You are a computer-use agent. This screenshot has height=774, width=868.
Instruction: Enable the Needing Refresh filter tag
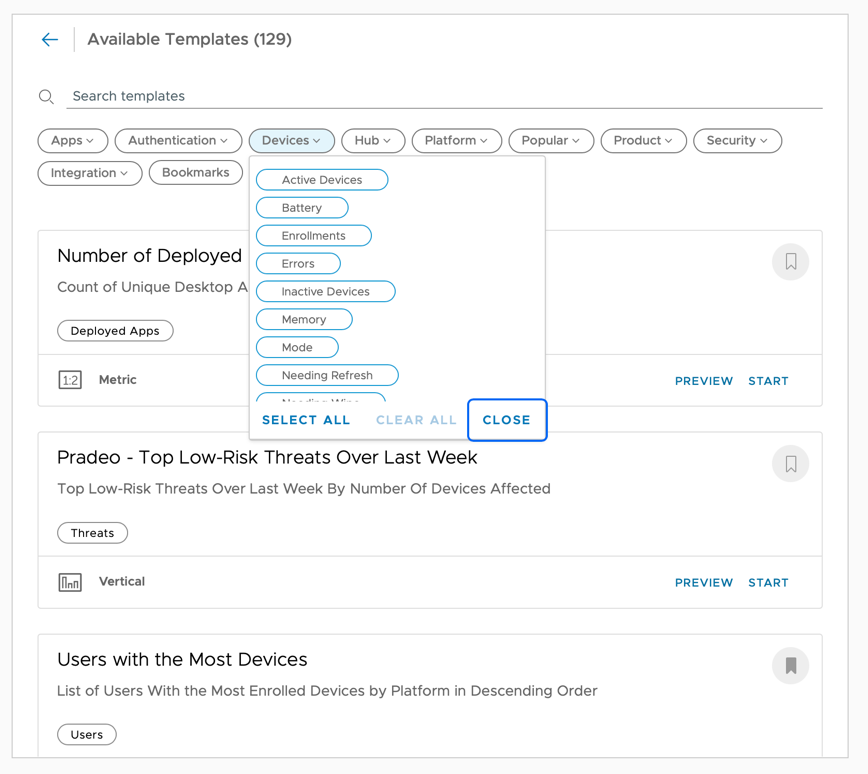click(327, 376)
